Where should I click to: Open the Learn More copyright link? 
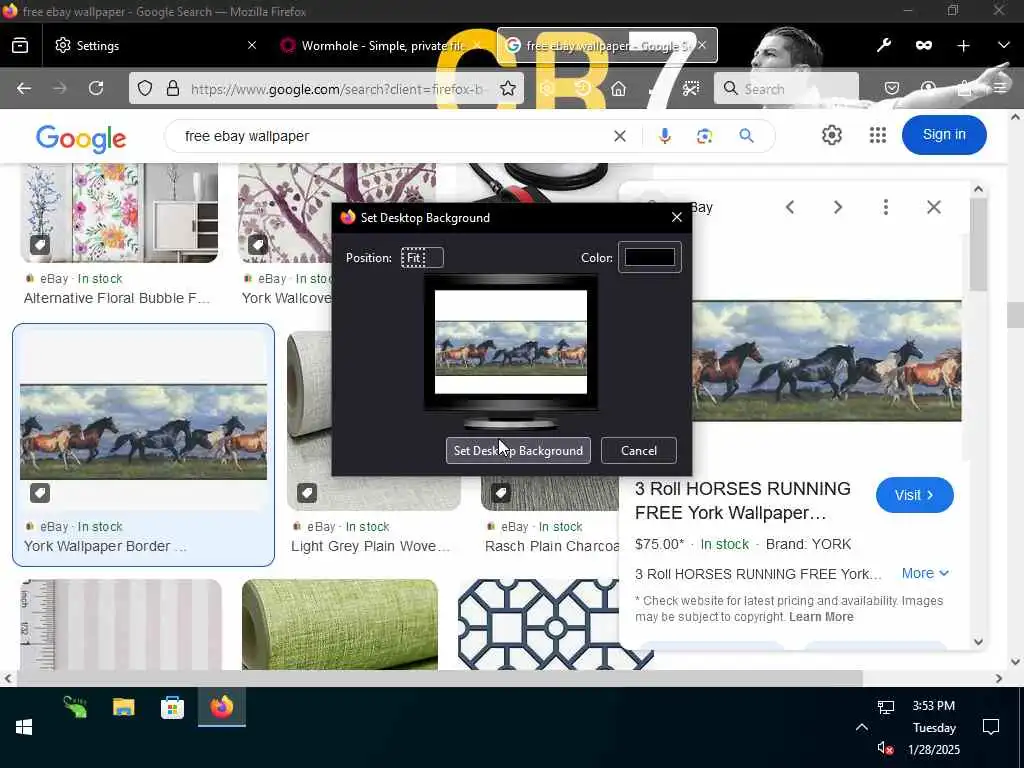tap(821, 616)
